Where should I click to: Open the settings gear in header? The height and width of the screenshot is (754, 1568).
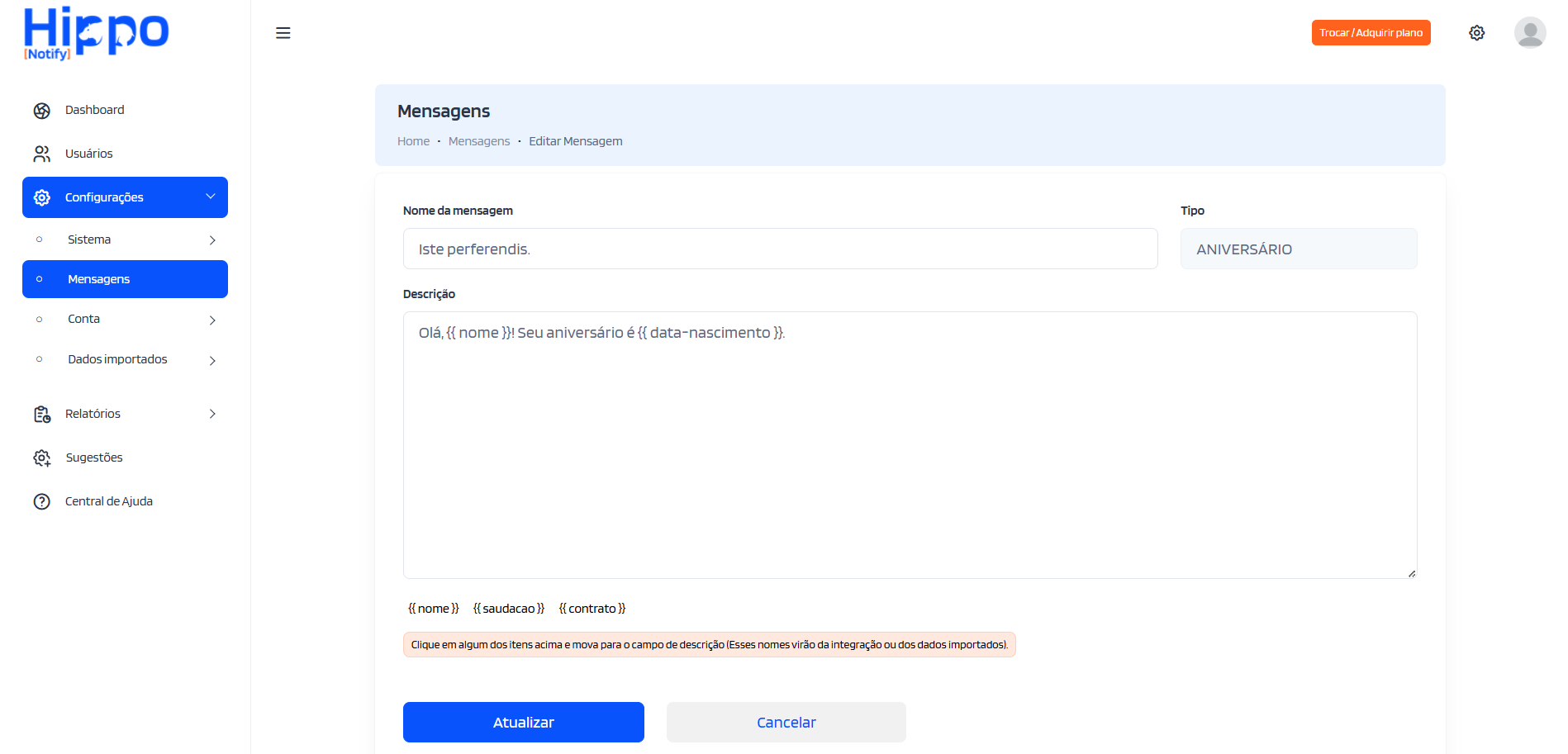1476,33
